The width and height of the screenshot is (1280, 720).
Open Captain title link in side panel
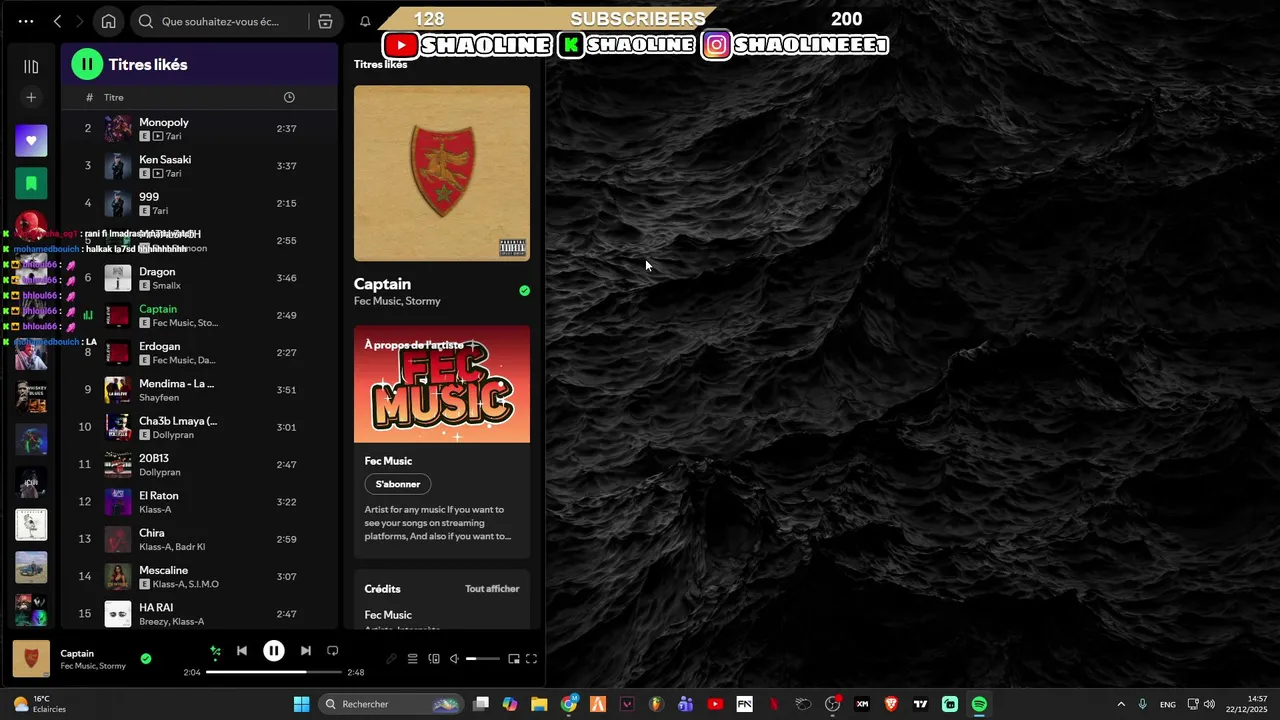coord(382,284)
